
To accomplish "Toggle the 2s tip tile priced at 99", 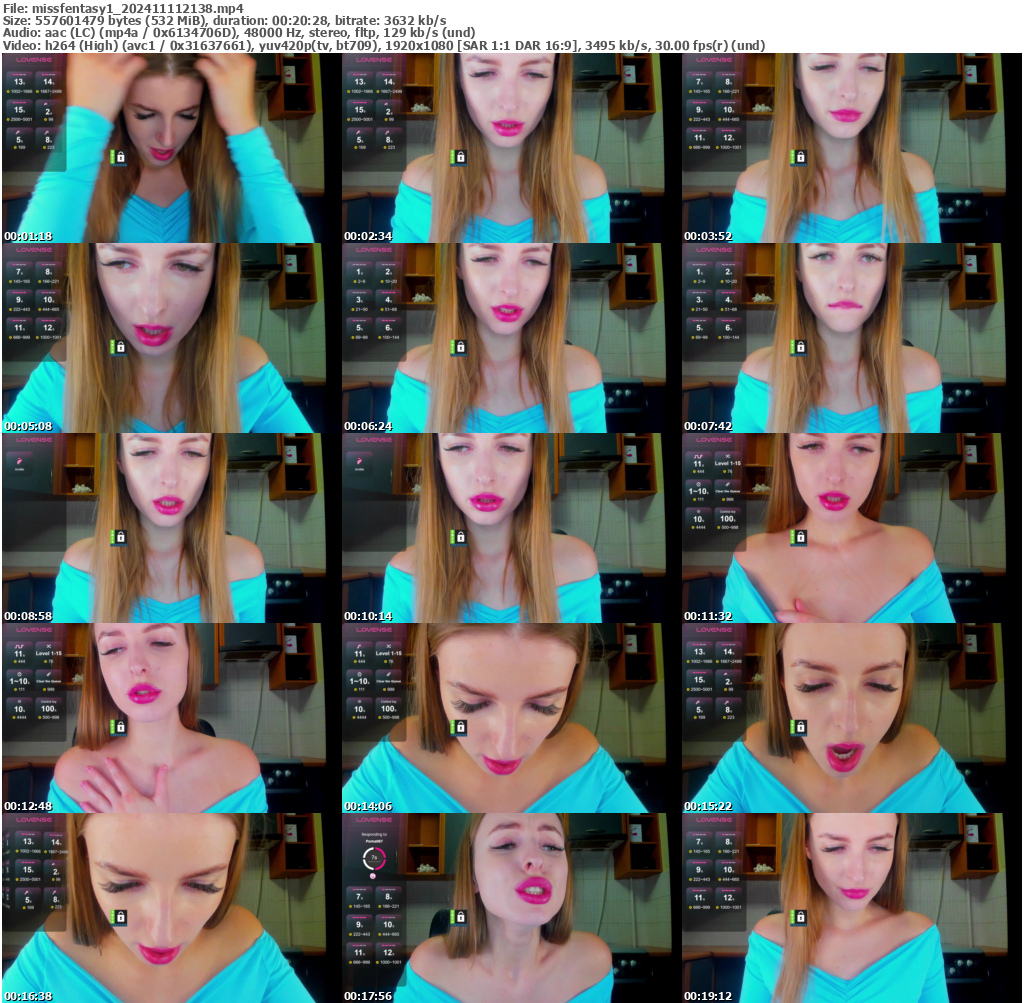I will coord(47,110).
